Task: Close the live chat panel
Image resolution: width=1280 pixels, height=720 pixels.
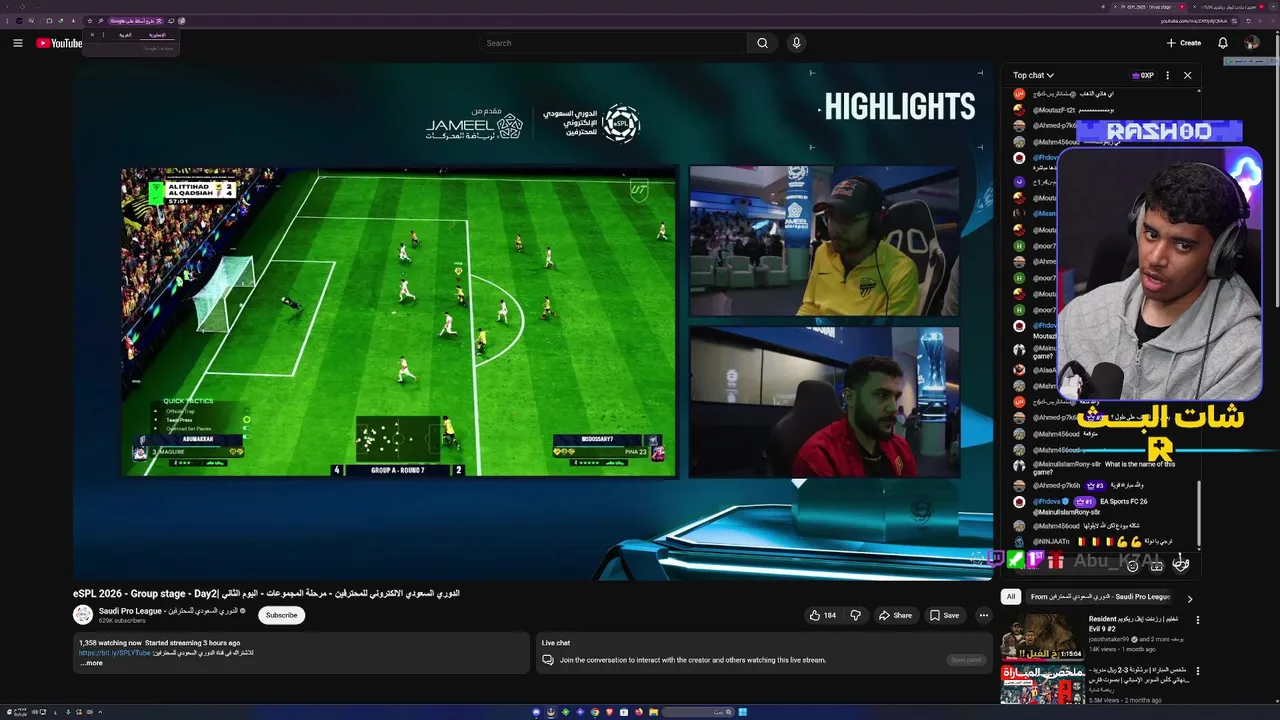Action: [x=1187, y=75]
